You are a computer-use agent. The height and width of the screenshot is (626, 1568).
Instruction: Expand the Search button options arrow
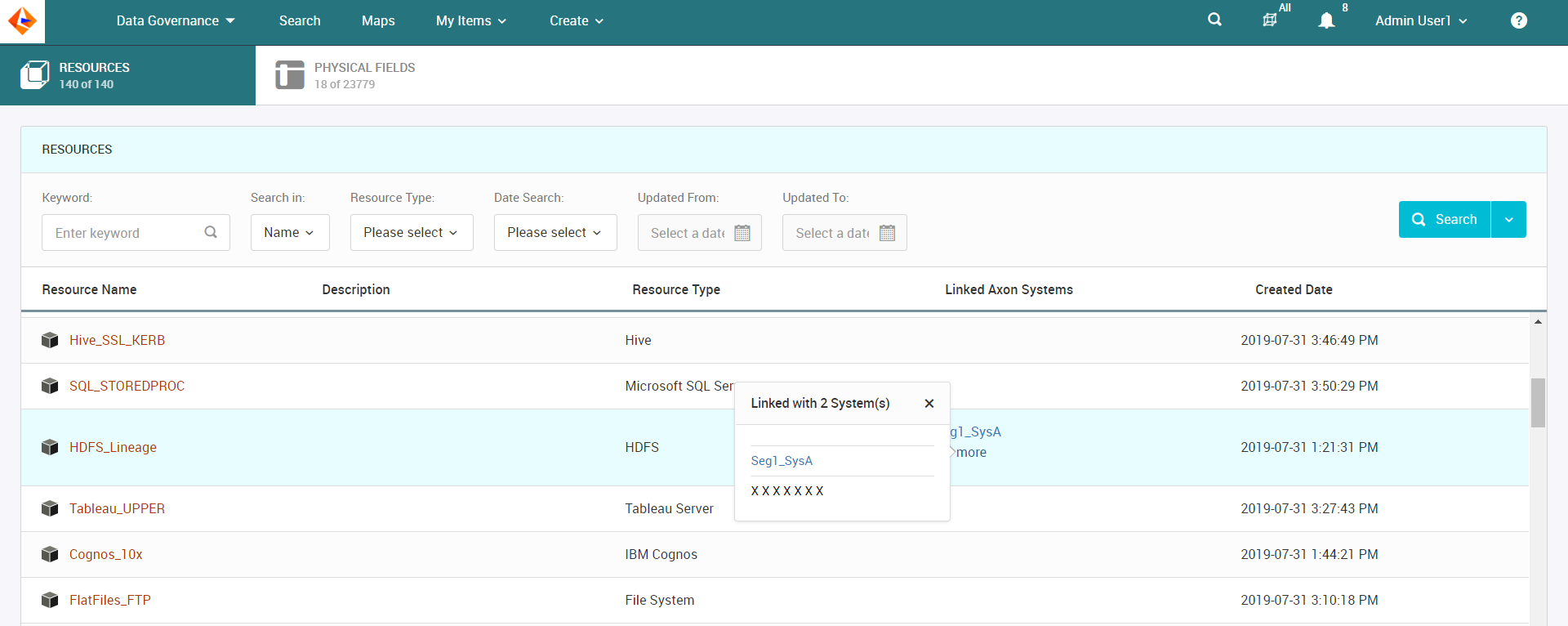[x=1508, y=219]
